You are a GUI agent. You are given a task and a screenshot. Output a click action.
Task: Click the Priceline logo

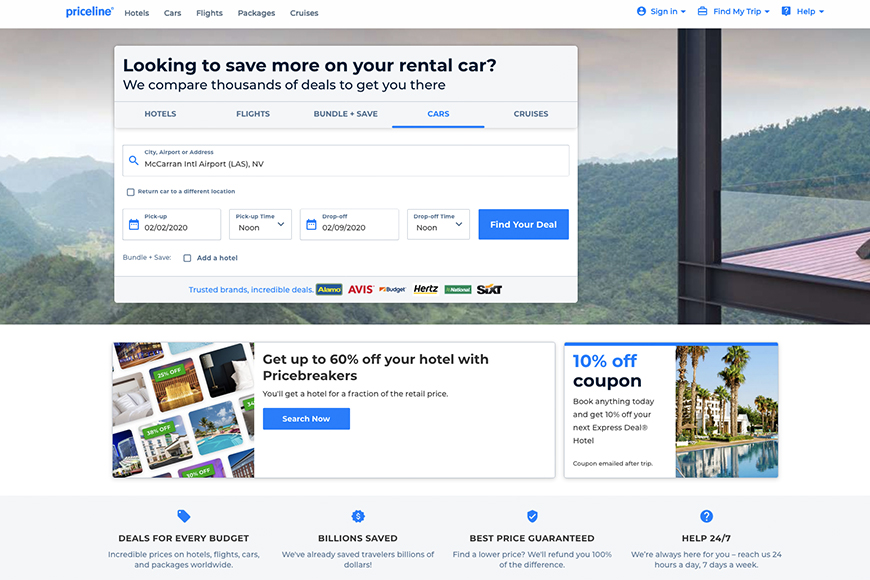click(89, 12)
